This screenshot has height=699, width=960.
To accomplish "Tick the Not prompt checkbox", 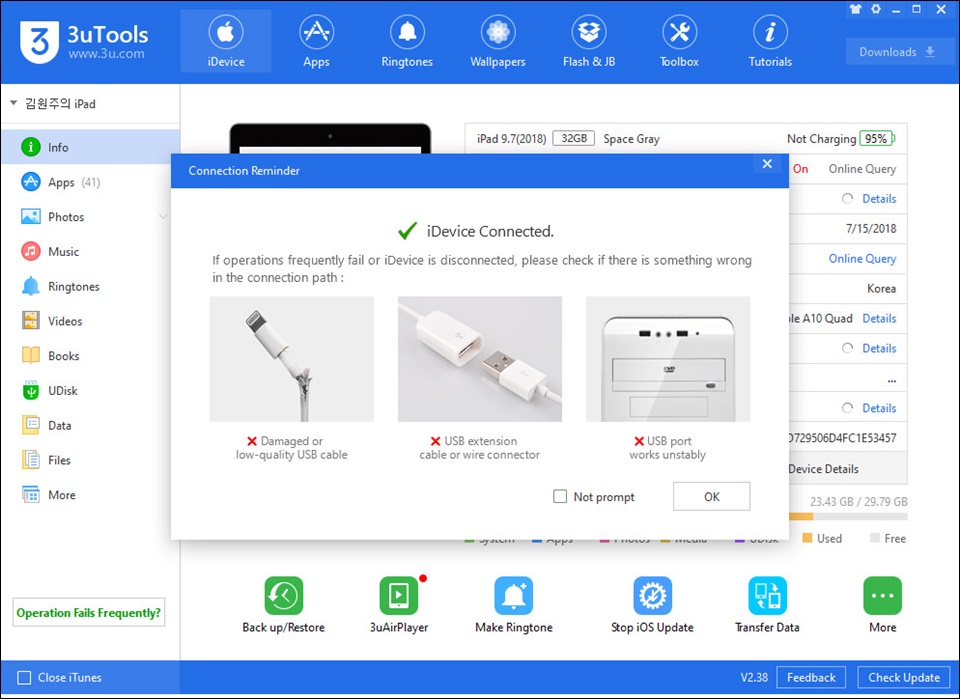I will [x=560, y=496].
